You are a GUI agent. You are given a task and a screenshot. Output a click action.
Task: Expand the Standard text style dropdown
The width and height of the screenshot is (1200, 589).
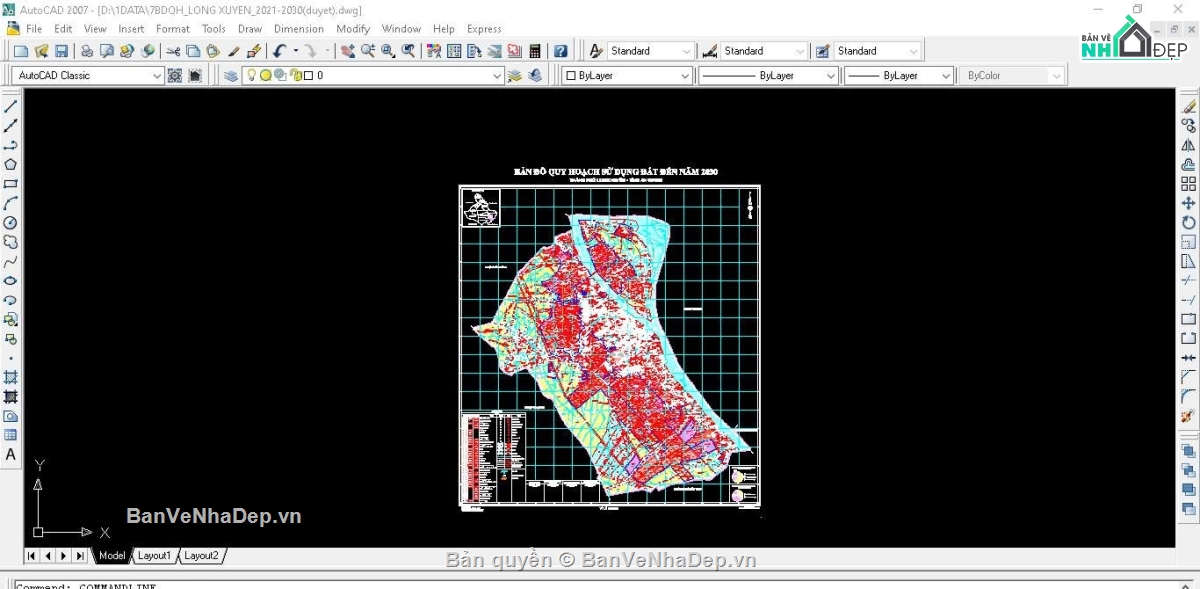[x=685, y=51]
